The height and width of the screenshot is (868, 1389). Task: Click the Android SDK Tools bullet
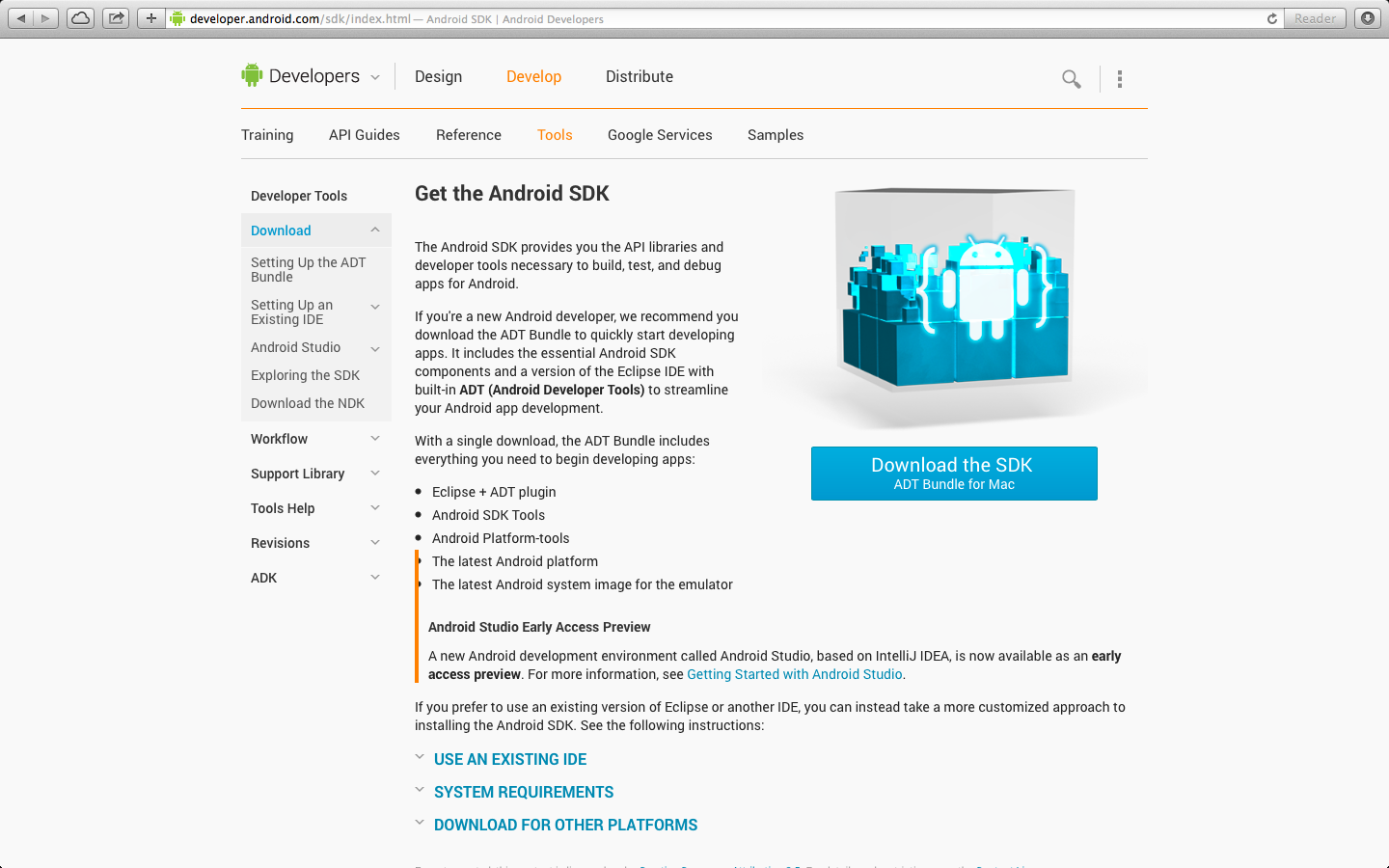[488, 515]
